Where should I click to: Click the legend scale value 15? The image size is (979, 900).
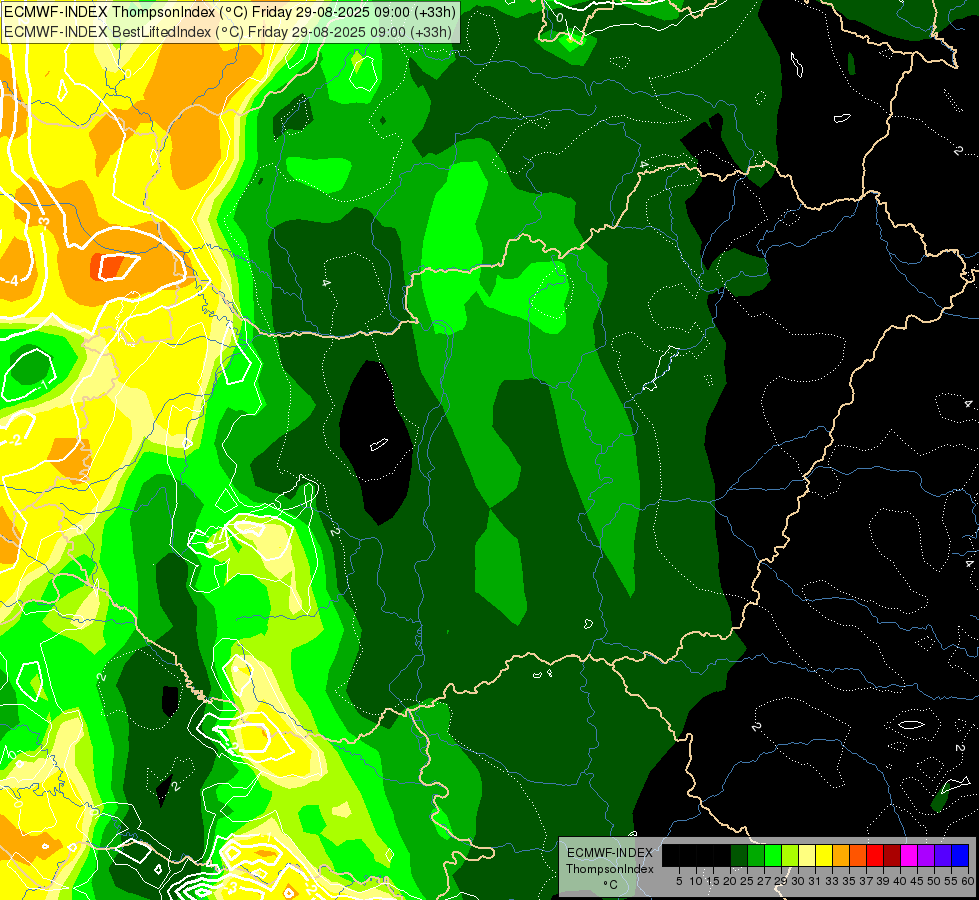713,881
